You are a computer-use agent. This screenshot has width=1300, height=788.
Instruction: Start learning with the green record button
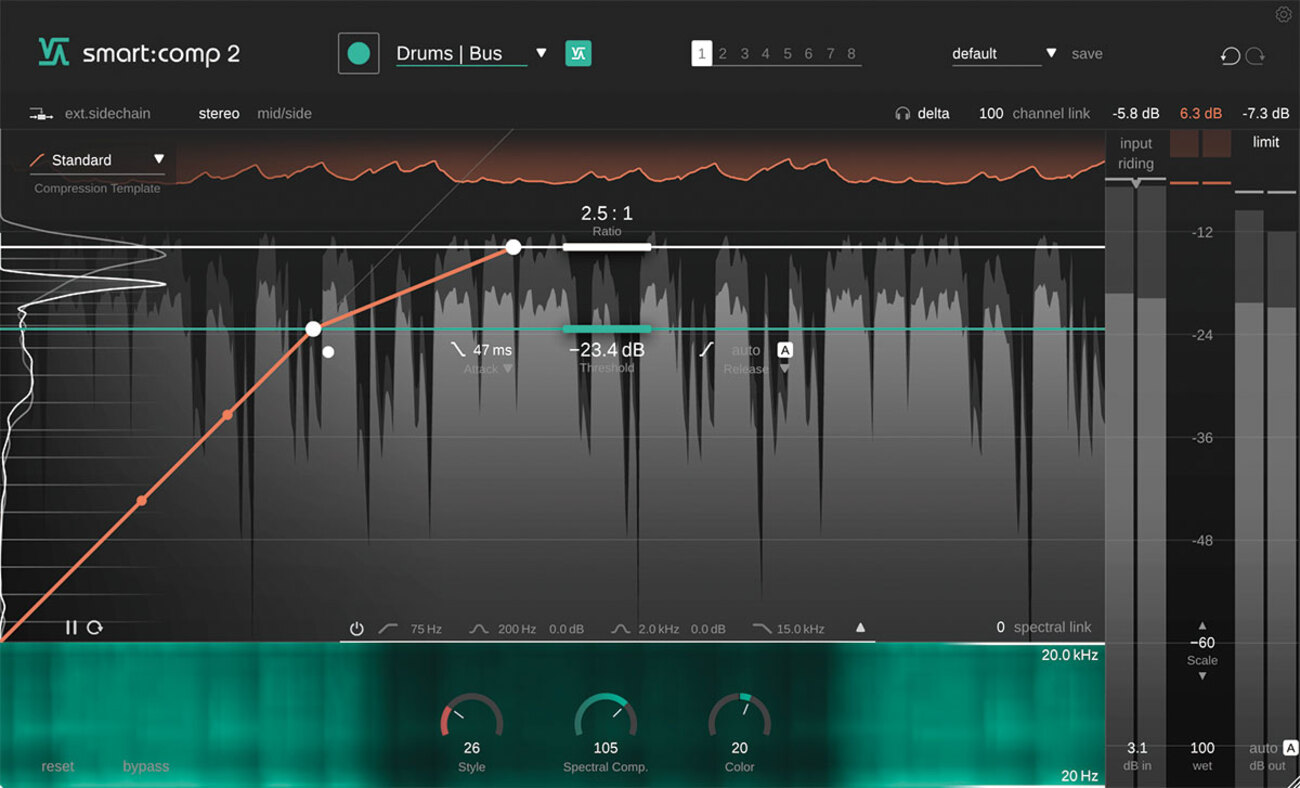tap(359, 54)
